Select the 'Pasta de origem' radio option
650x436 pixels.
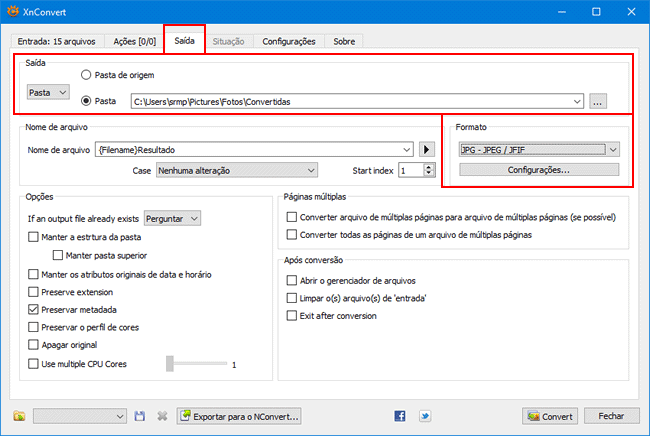[87, 75]
